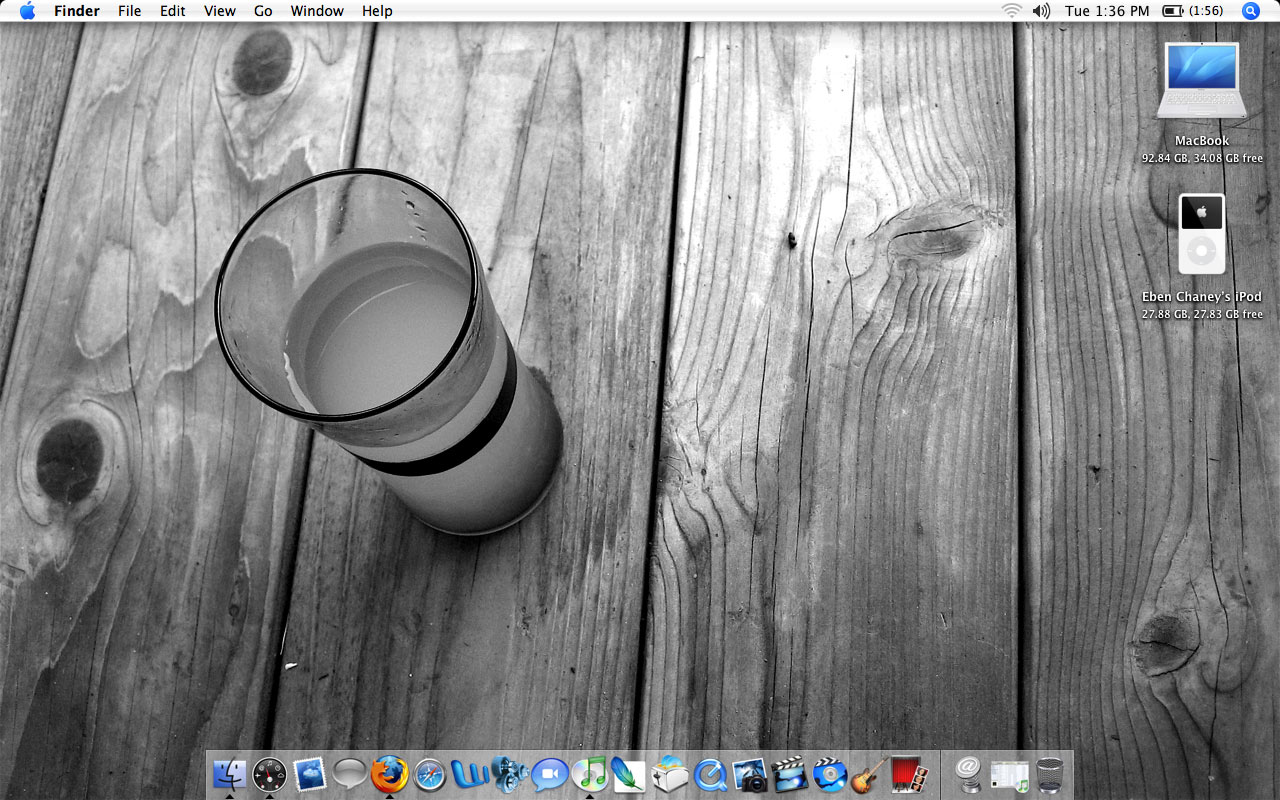The image size is (1280, 800).
Task: Select the MacBook drive icon on desktop
Action: tap(1202, 80)
